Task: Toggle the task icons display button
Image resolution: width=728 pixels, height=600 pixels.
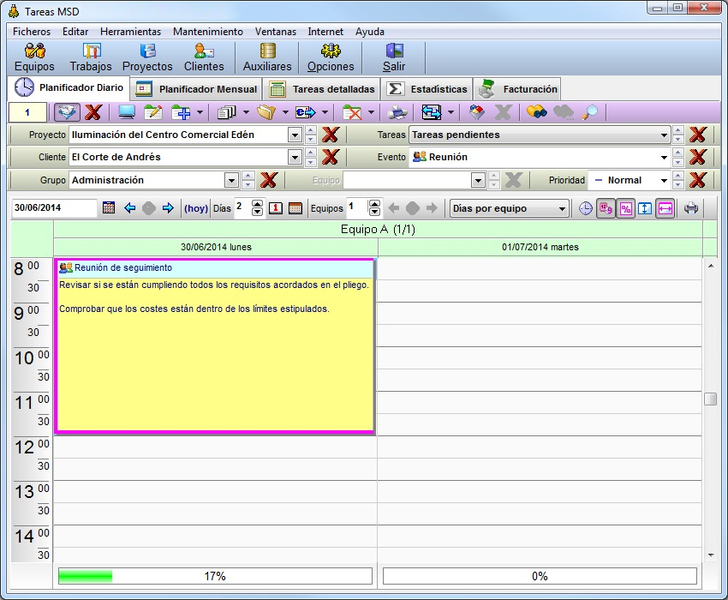Action: pos(606,209)
